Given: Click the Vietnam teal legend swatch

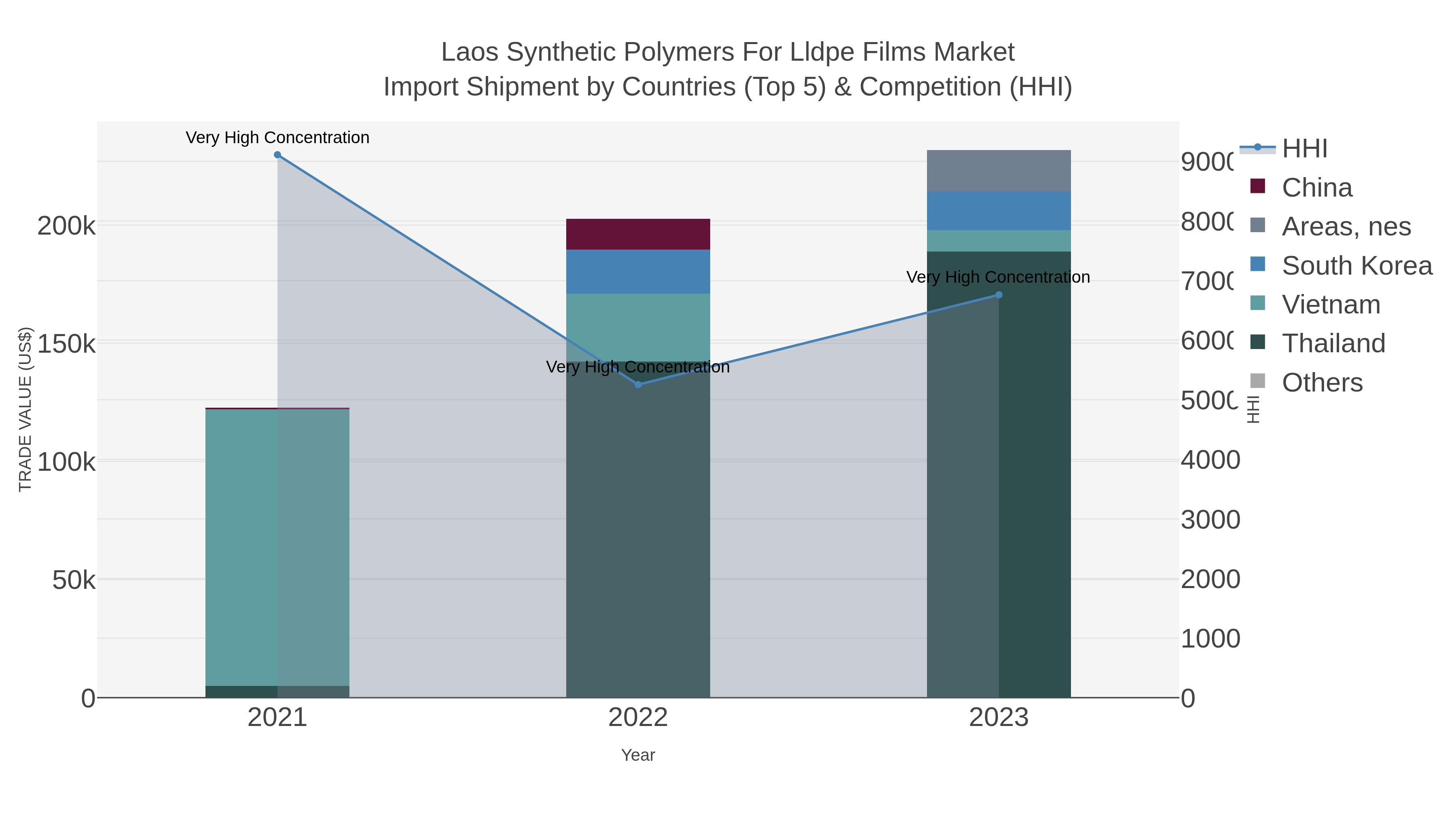Looking at the screenshot, I should tap(1257, 303).
